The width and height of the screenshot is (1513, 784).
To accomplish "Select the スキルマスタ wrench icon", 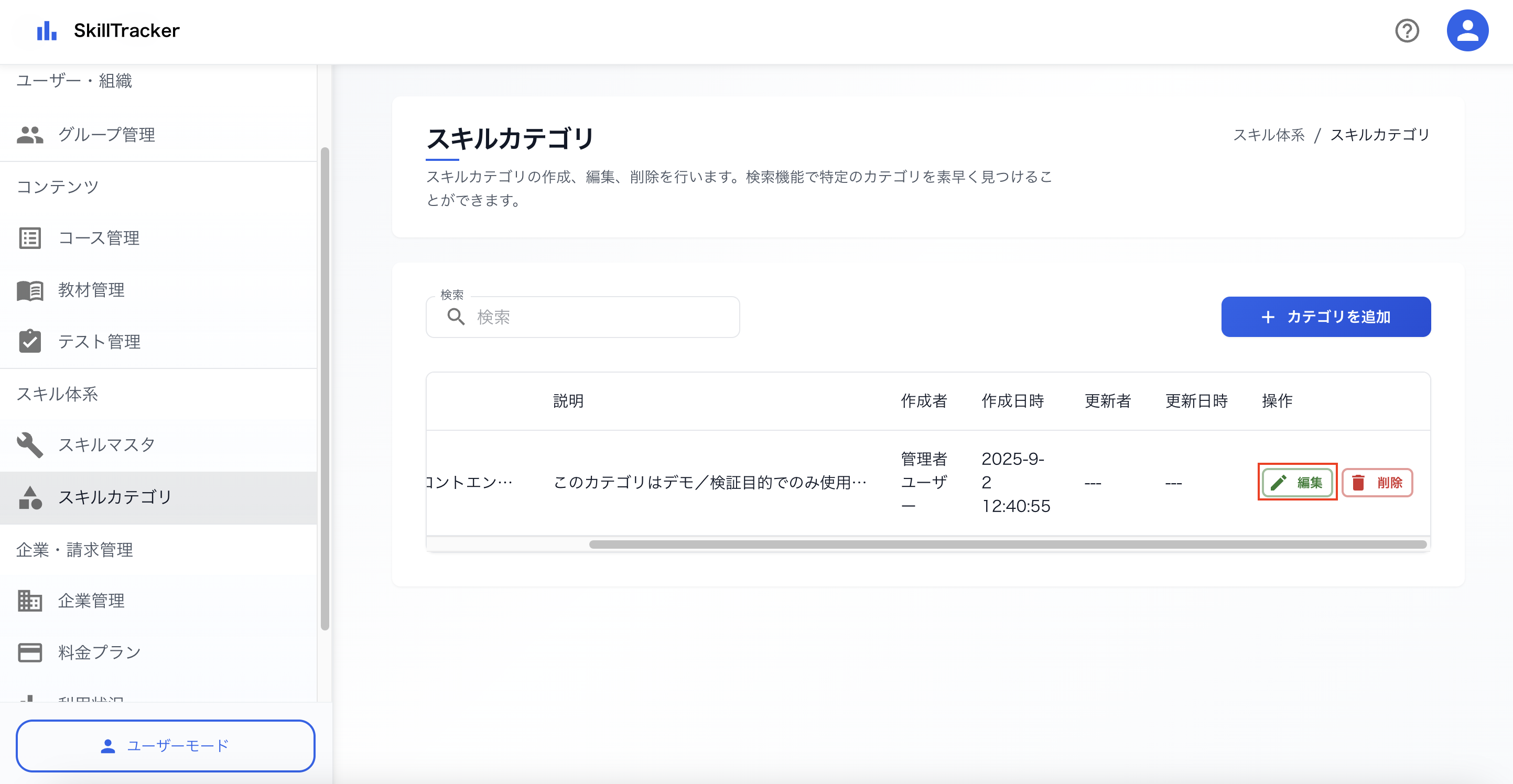I will click(30, 444).
